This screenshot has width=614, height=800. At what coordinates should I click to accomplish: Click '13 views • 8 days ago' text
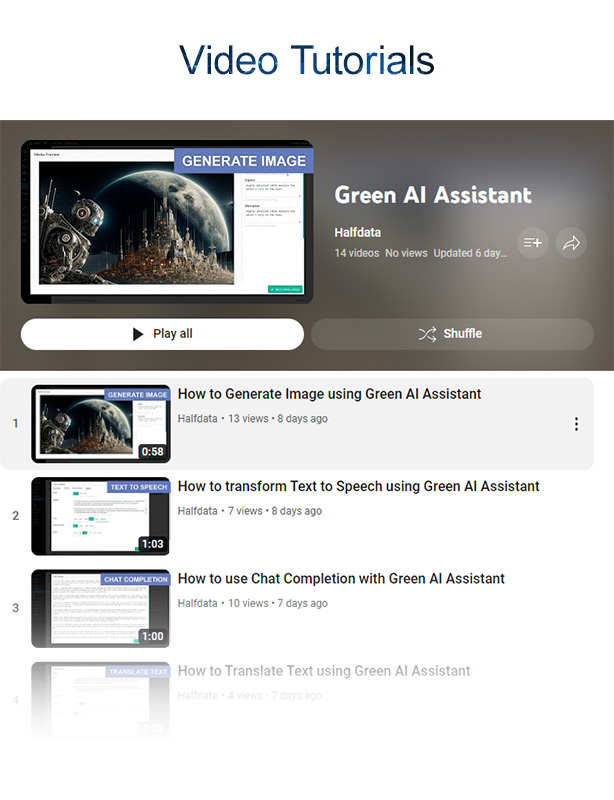point(278,419)
